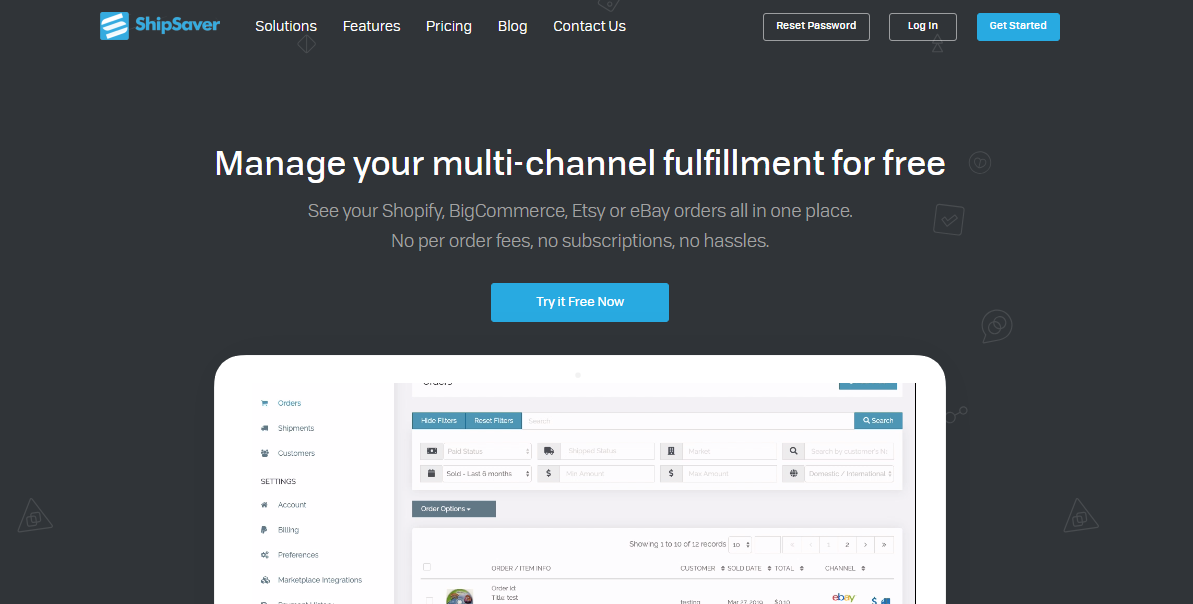The width and height of the screenshot is (1193, 604).
Task: Click the Get Started button
Action: pyautogui.click(x=1018, y=27)
